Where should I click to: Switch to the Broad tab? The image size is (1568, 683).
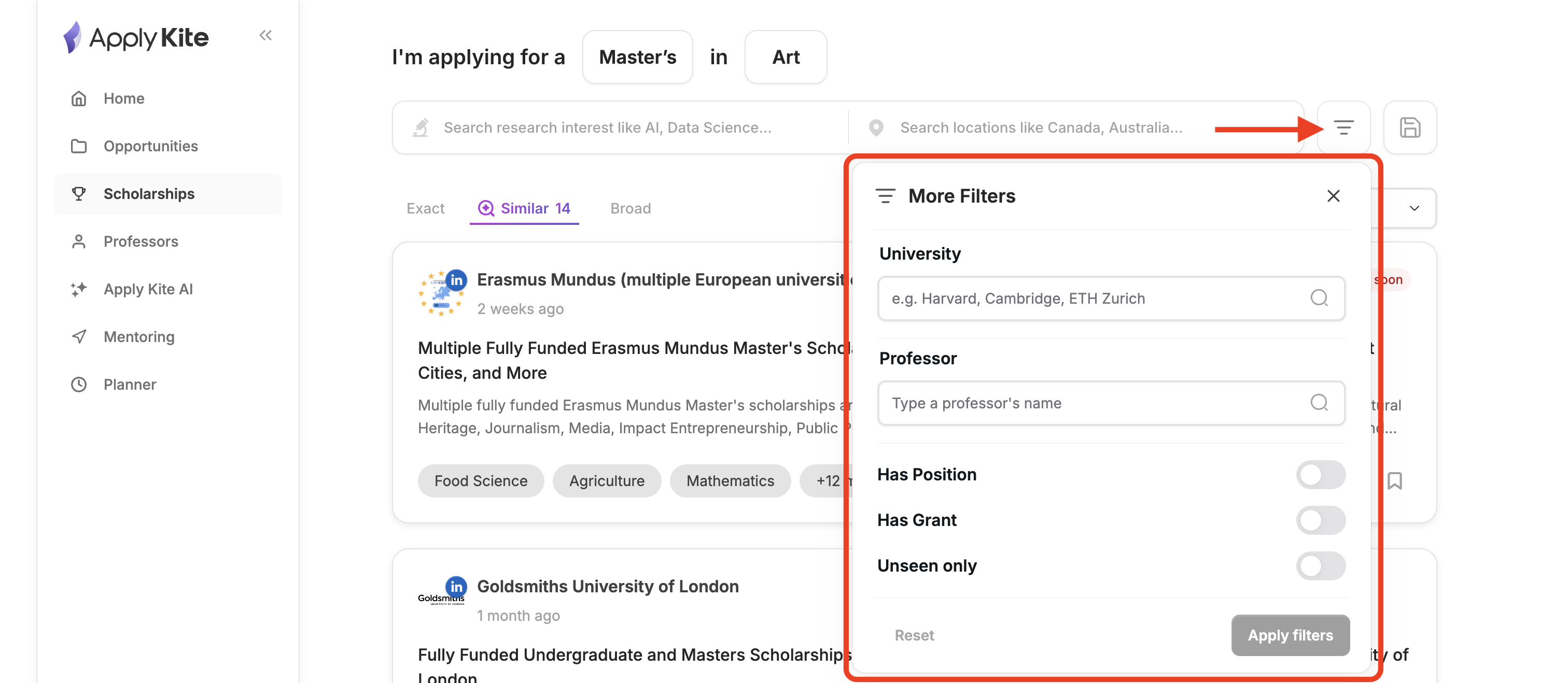pyautogui.click(x=630, y=209)
